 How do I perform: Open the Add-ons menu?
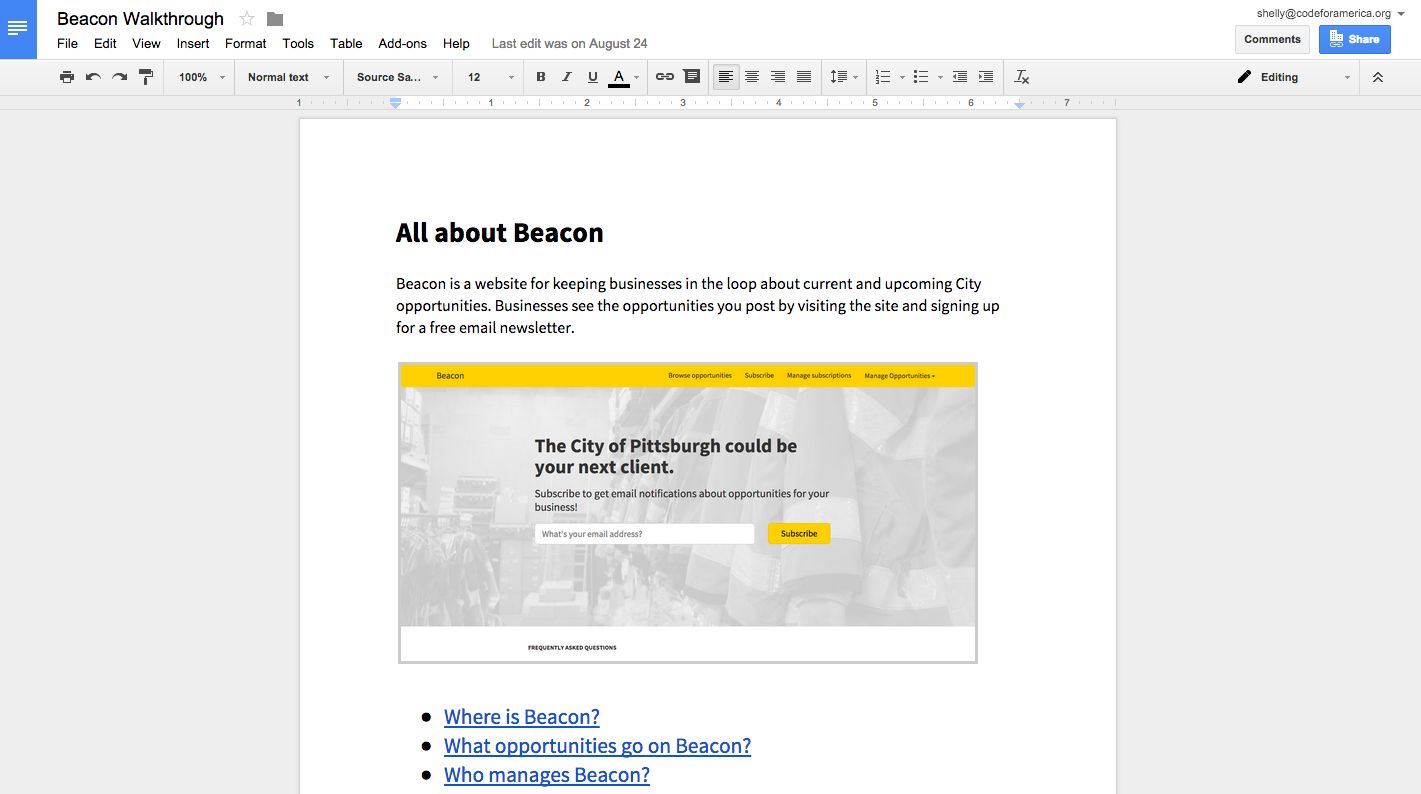402,43
